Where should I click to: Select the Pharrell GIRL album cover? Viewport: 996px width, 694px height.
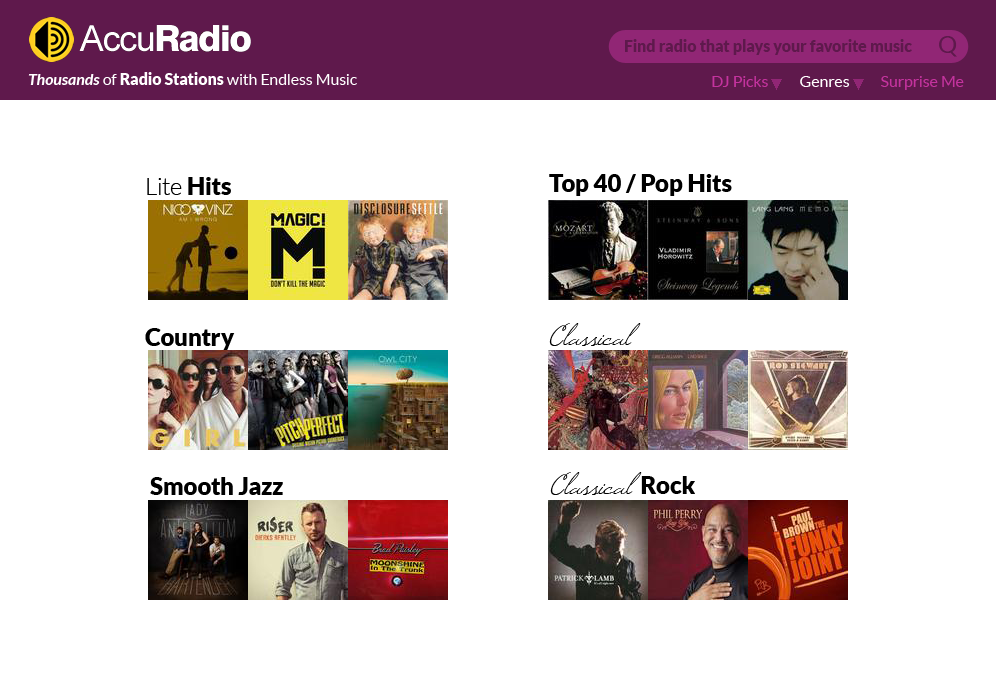point(198,400)
